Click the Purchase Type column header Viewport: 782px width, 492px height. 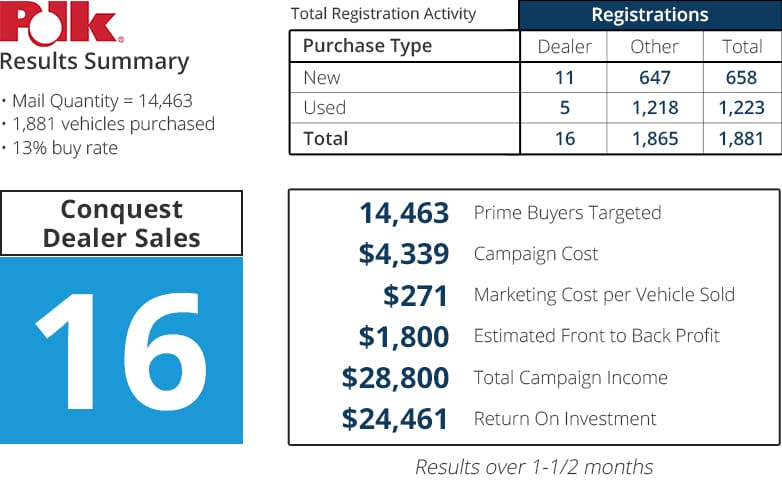(367, 46)
